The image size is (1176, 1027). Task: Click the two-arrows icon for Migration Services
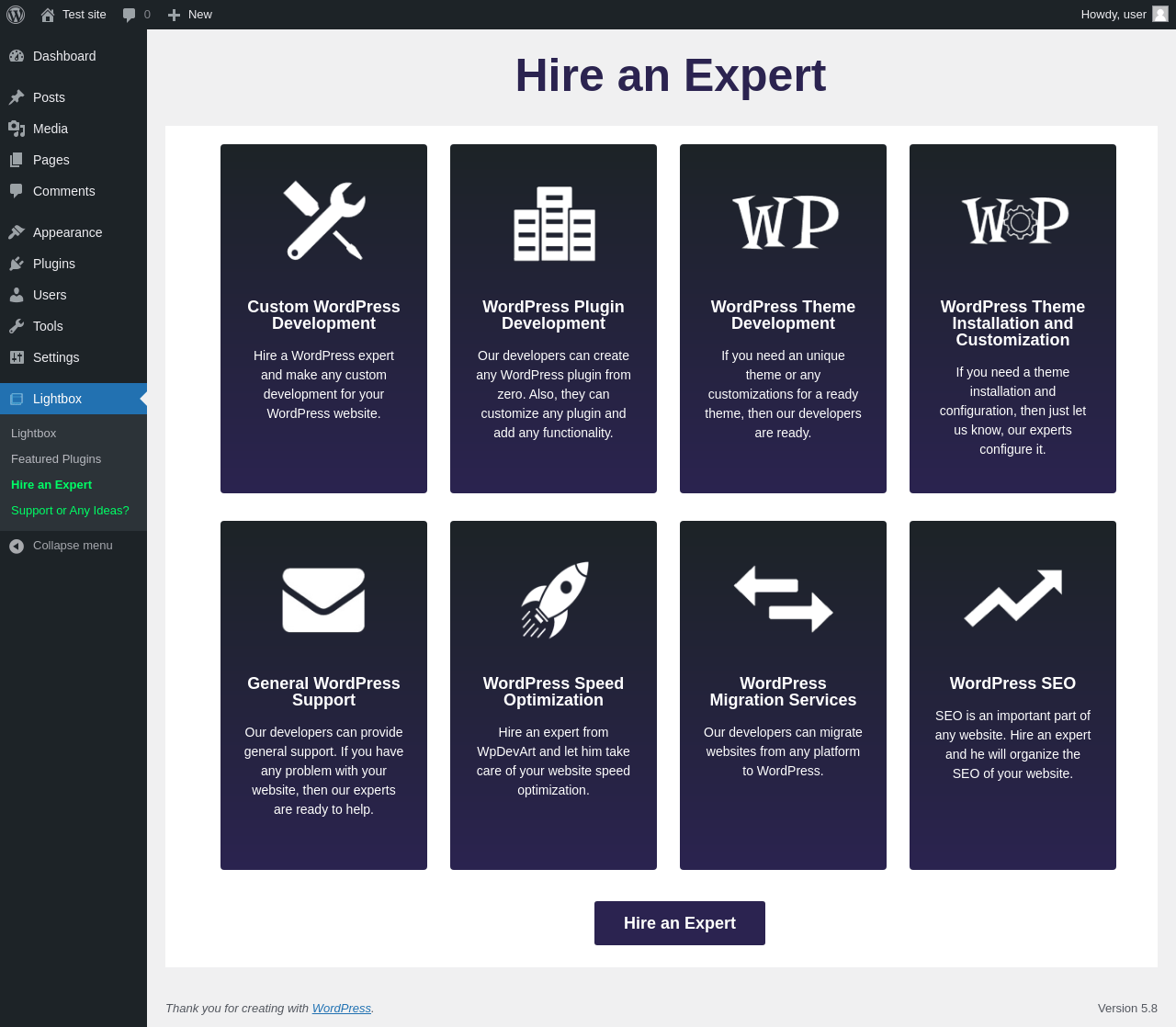coord(784,599)
